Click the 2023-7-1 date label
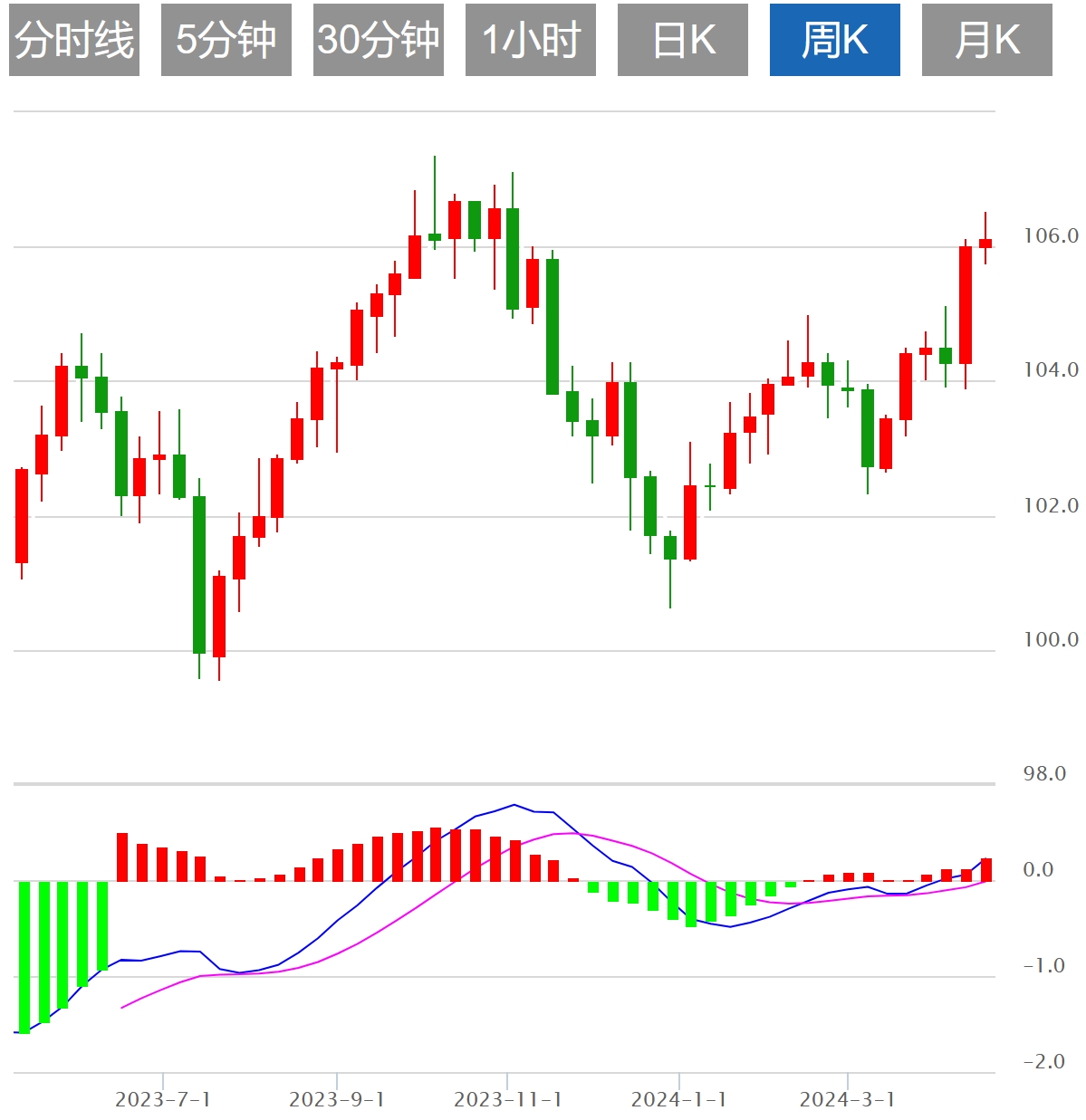Image resolution: width=1086 pixels, height=1120 pixels. 163,1099
